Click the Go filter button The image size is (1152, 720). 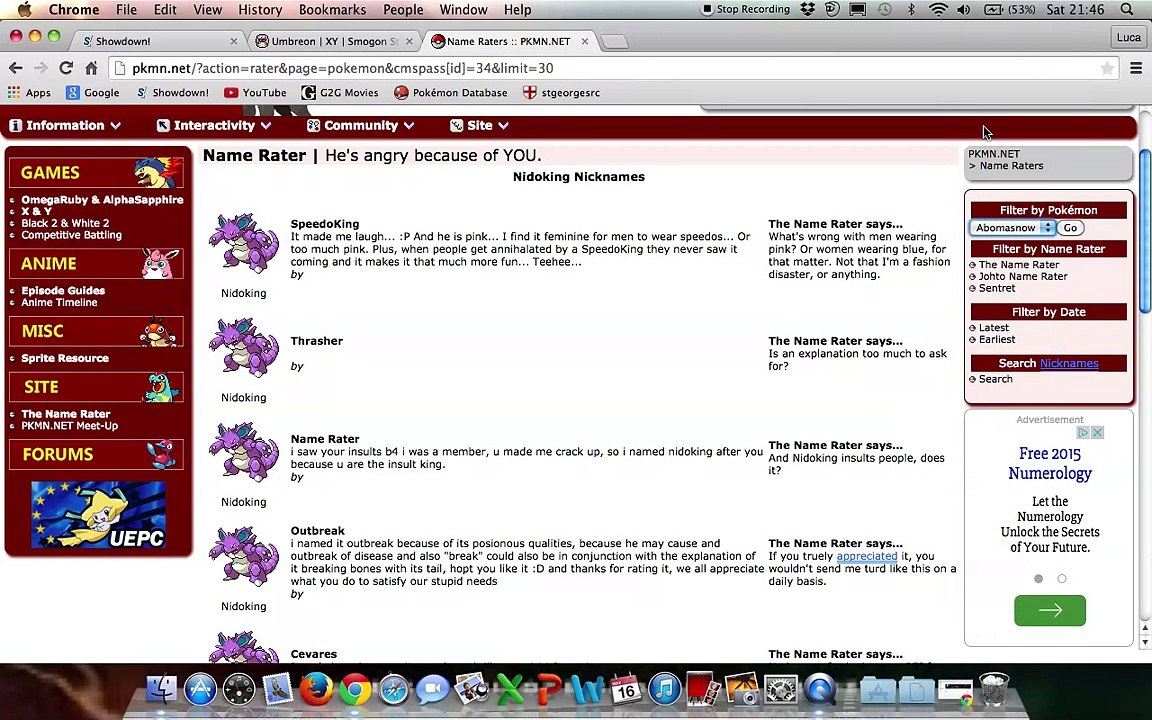1070,228
